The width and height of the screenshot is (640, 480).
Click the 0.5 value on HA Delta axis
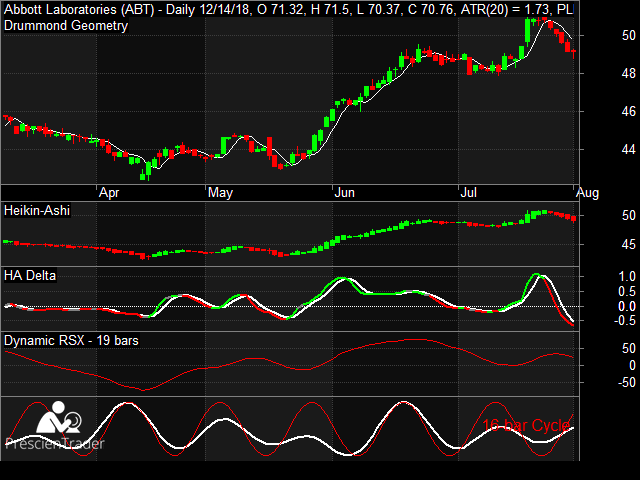627,291
